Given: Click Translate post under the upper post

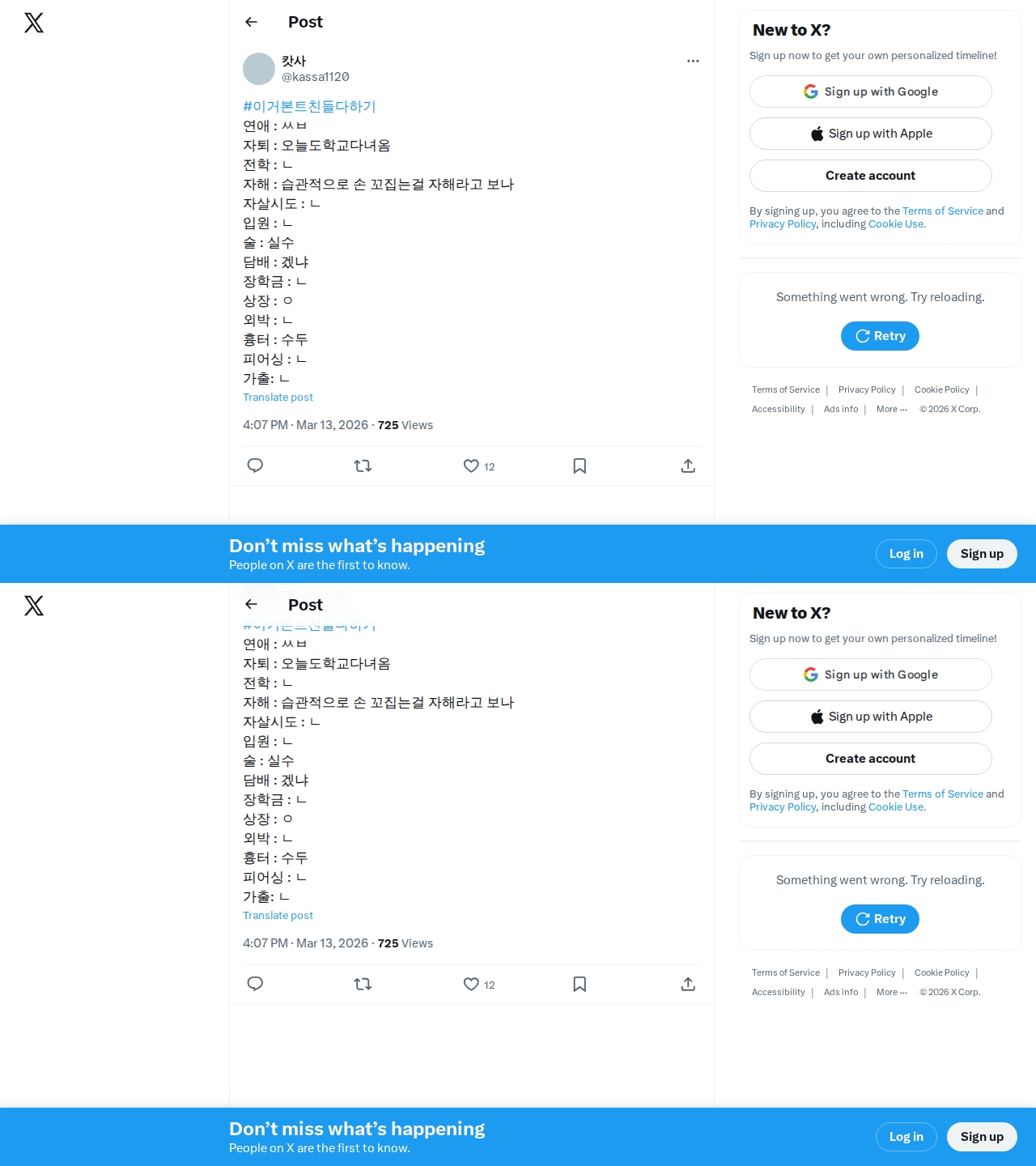Looking at the screenshot, I should point(278,397).
